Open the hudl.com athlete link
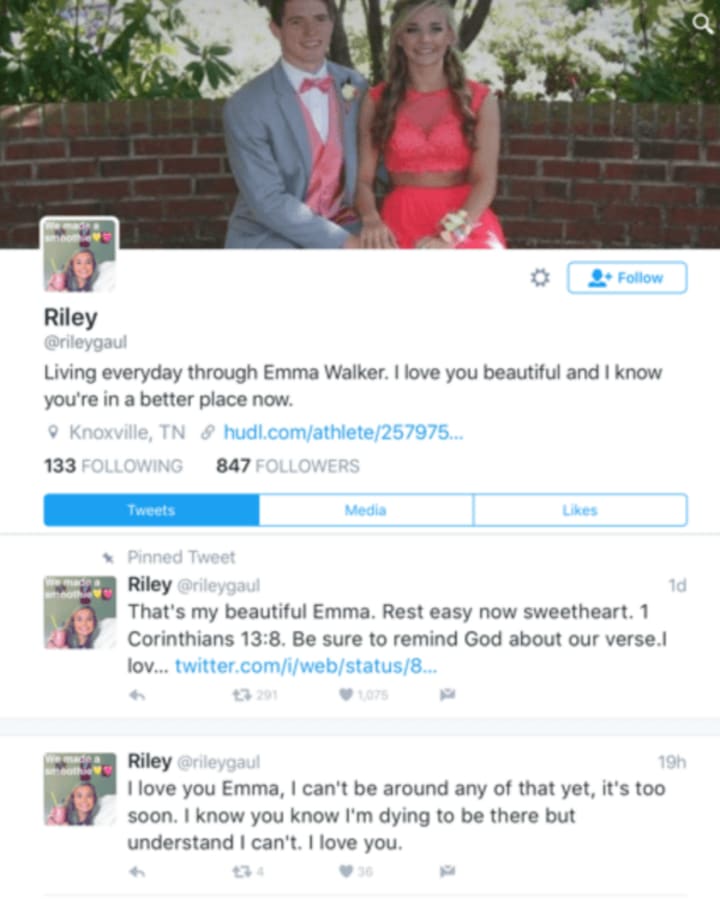This screenshot has width=720, height=900. (343, 432)
